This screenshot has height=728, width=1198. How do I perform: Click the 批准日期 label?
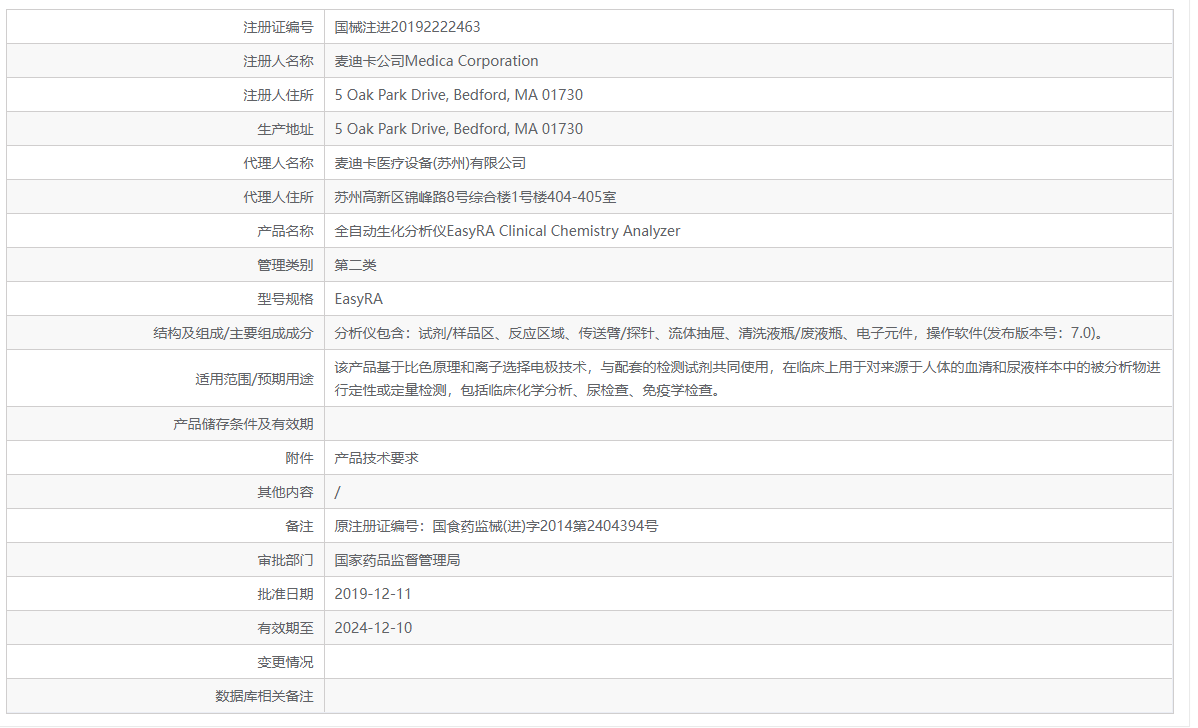[x=285, y=594]
